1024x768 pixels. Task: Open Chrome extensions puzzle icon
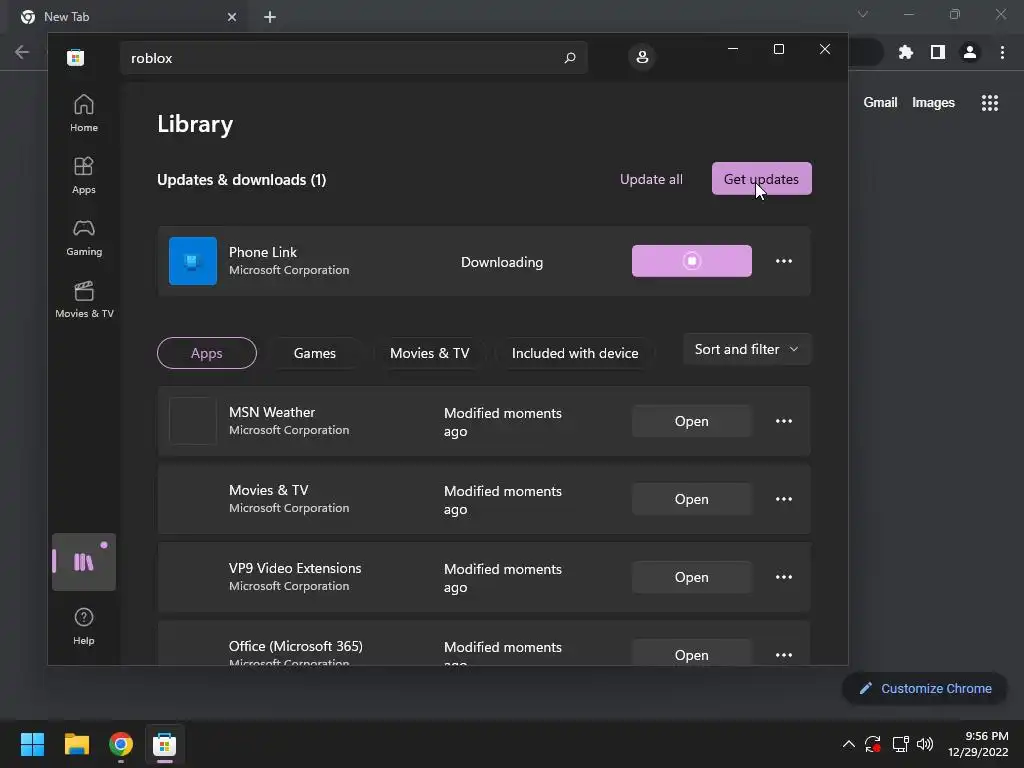point(906,52)
